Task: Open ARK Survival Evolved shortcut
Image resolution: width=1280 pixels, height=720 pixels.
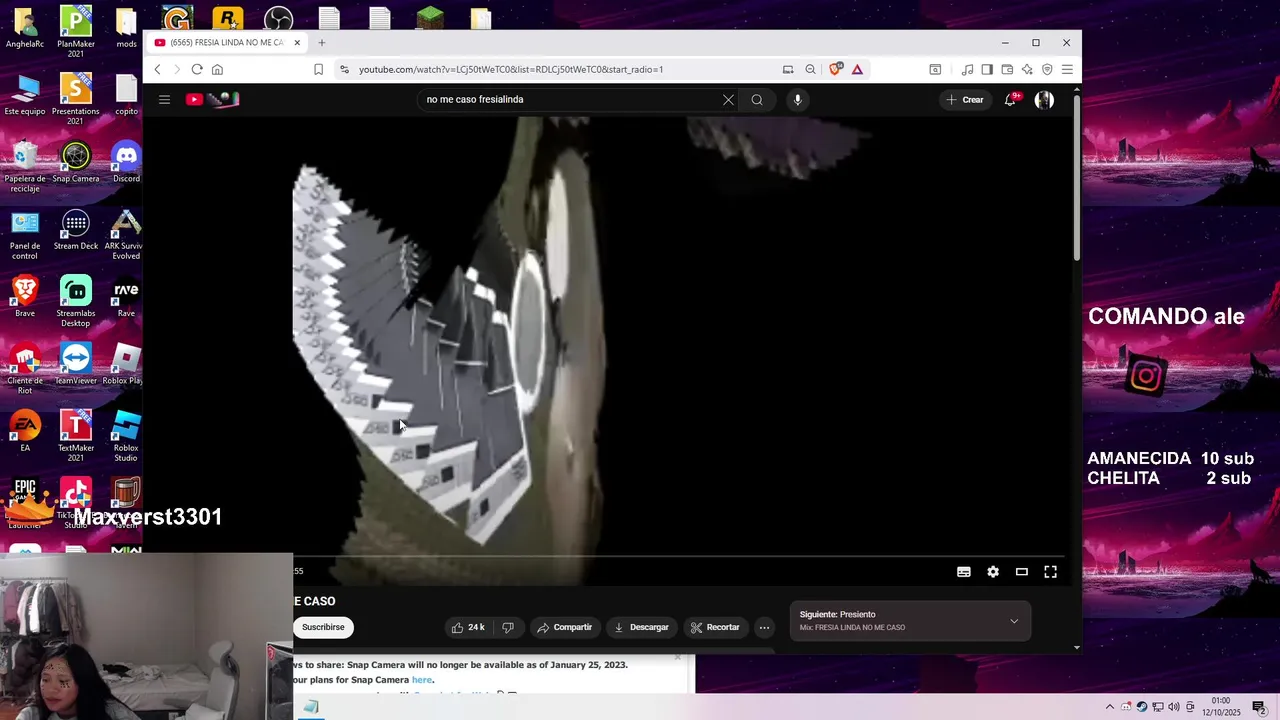Action: 126,235
